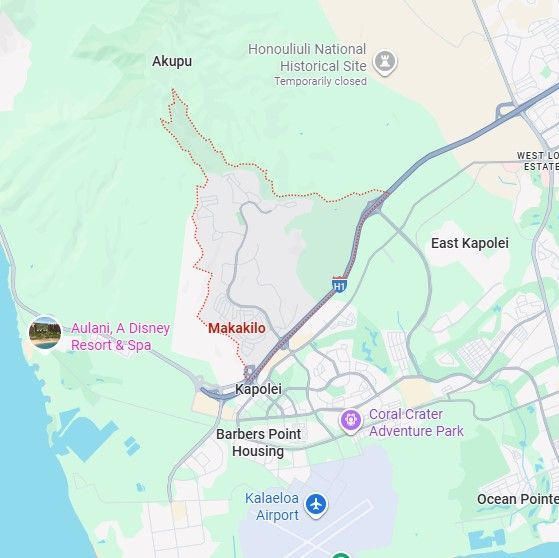Click the blue harbor basin near the coast

pyautogui.click(x=86, y=437)
